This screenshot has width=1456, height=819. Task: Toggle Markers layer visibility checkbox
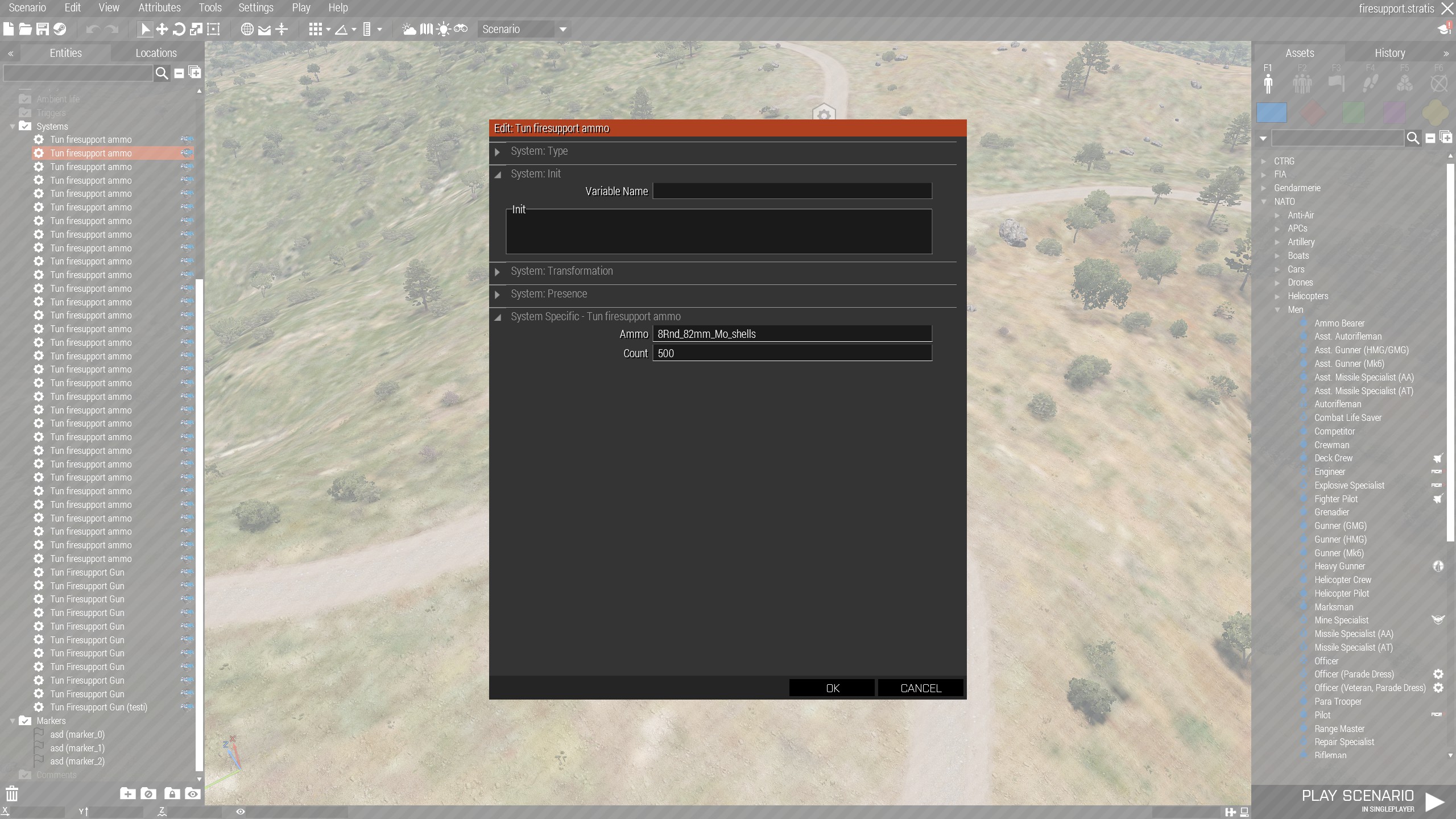tap(25, 721)
